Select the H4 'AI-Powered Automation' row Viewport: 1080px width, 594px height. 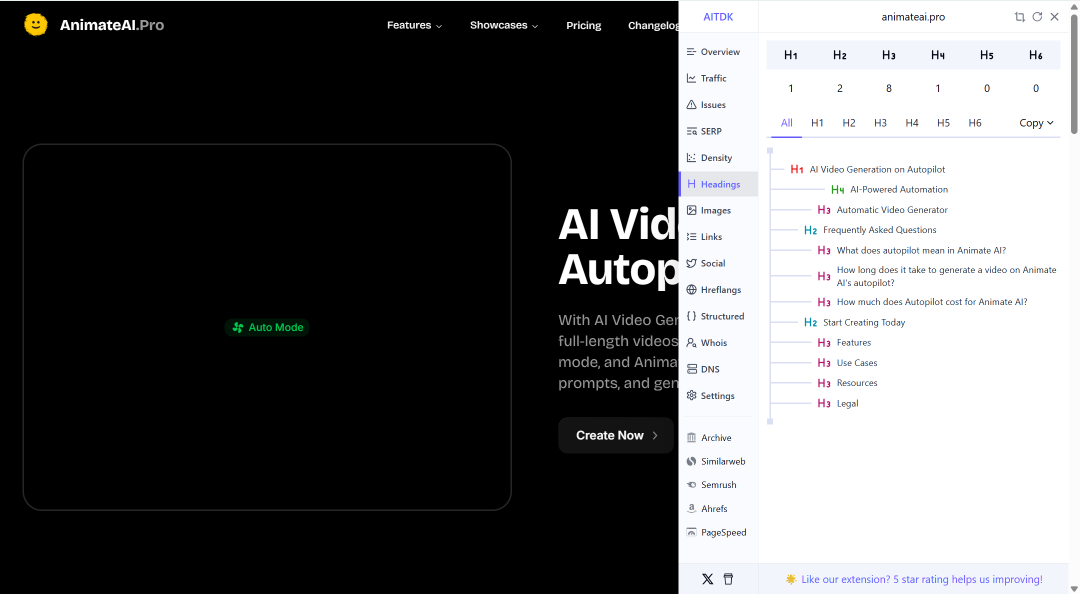[889, 190]
